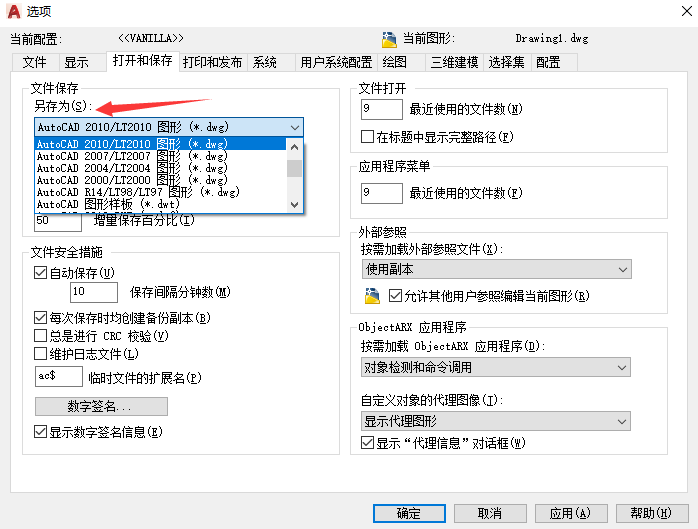Click the 临时文件的扩展名 input field
This screenshot has width=698, height=529.
(59, 376)
